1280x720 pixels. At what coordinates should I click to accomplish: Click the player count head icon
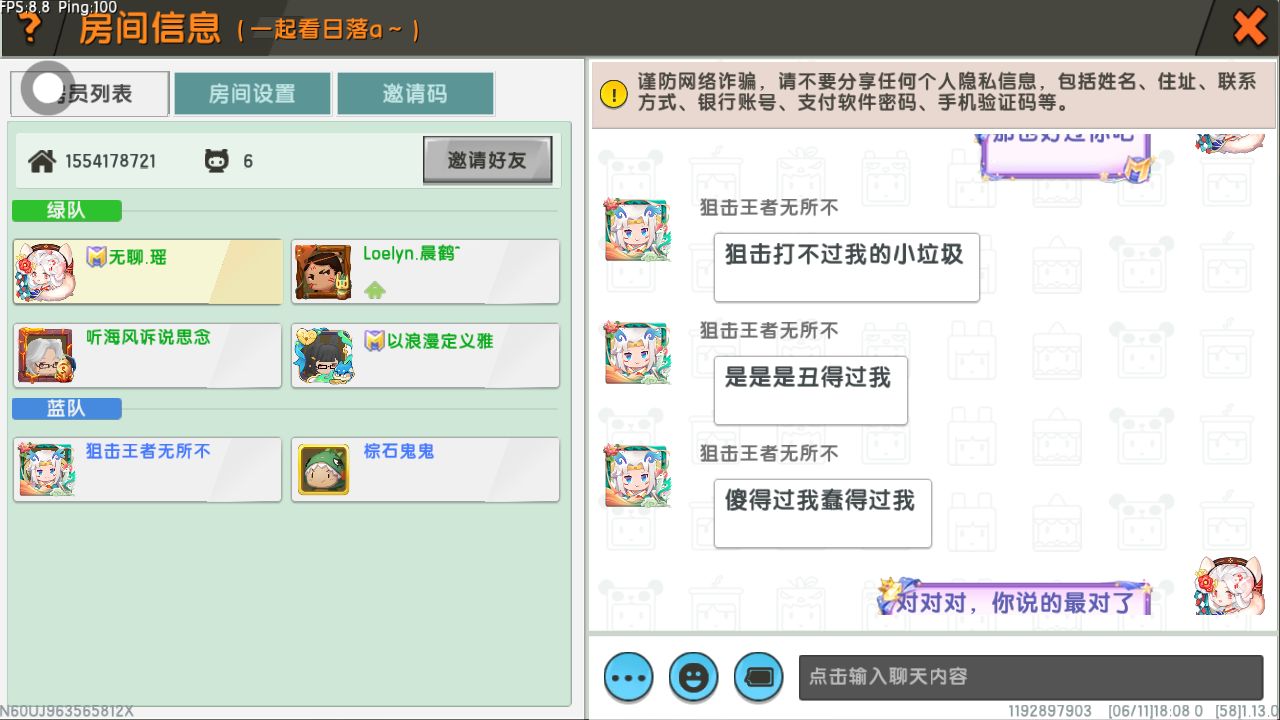pos(217,160)
